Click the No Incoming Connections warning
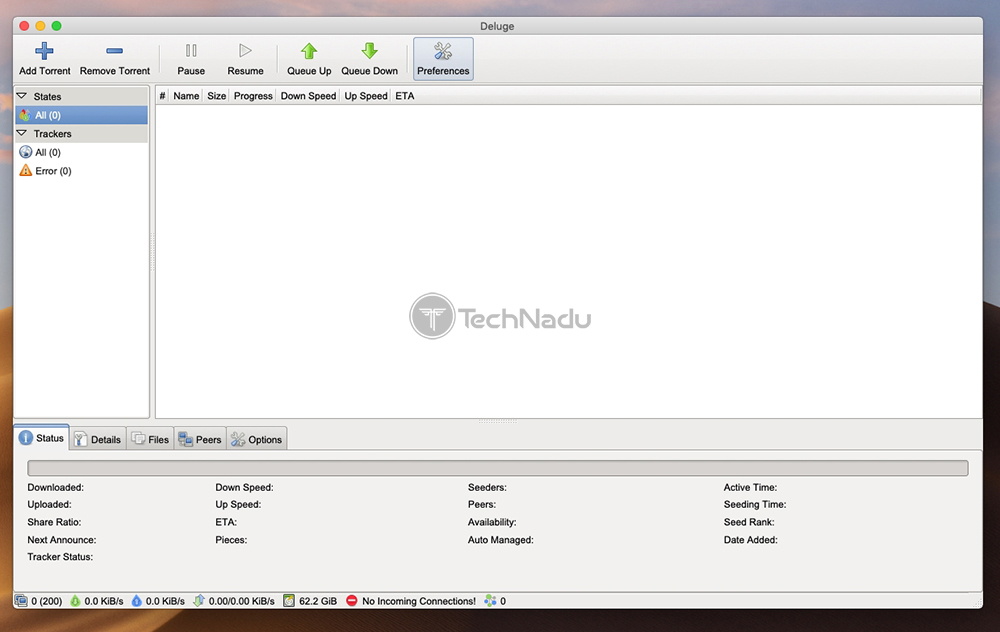 point(411,601)
